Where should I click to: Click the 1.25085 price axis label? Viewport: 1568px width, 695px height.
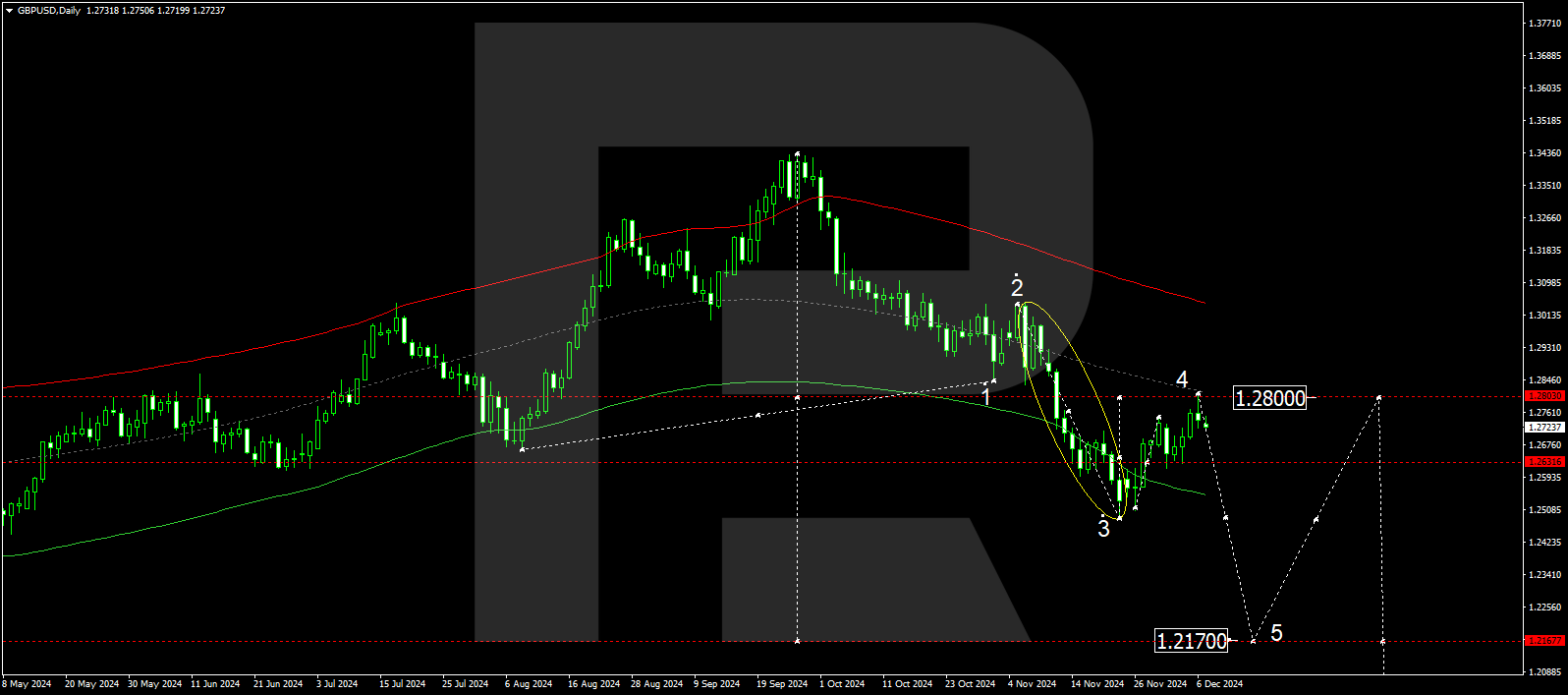pyautogui.click(x=1545, y=510)
